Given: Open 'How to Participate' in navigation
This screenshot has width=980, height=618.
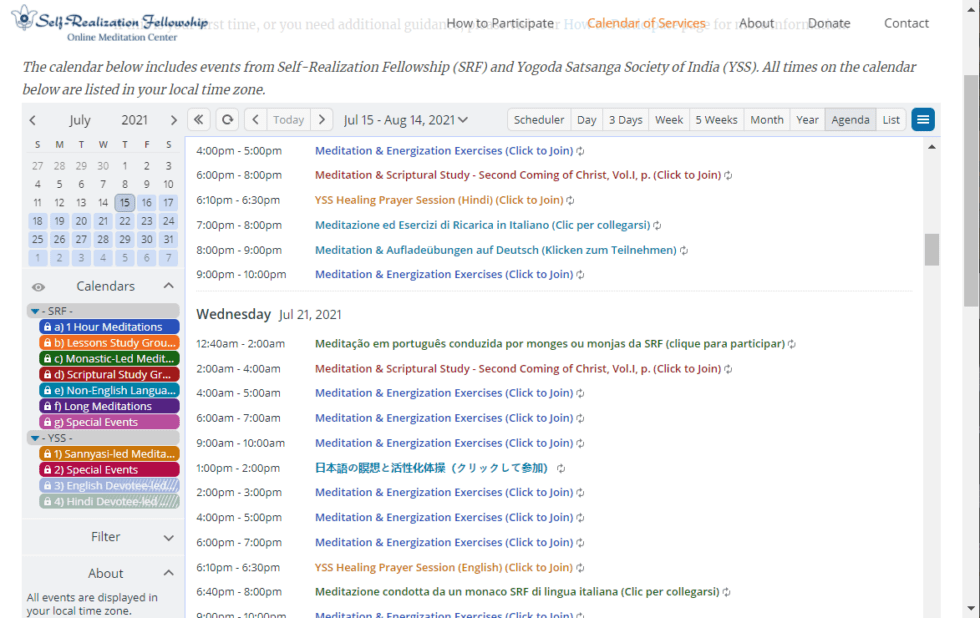Looking at the screenshot, I should [500, 23].
